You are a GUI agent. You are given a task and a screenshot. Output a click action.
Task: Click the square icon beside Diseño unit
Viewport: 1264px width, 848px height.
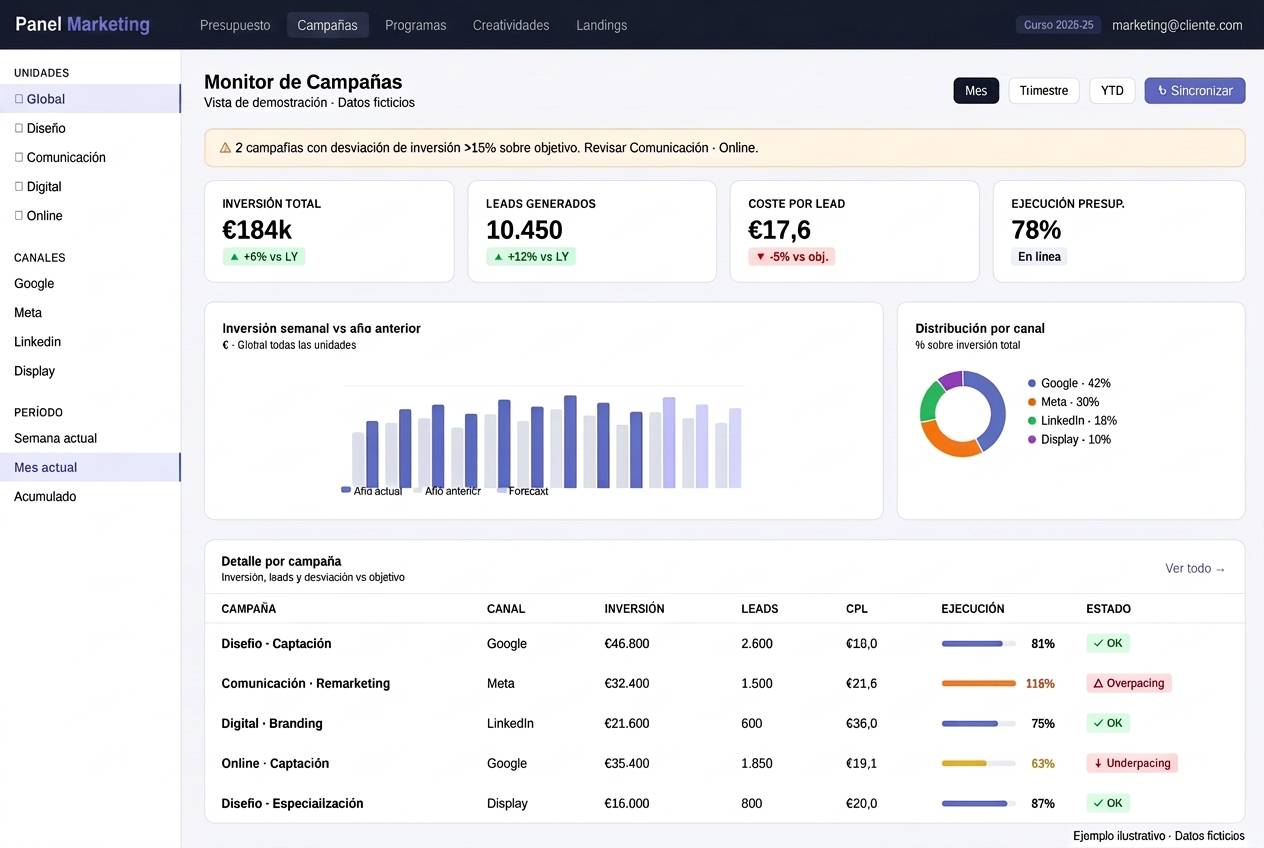point(19,128)
